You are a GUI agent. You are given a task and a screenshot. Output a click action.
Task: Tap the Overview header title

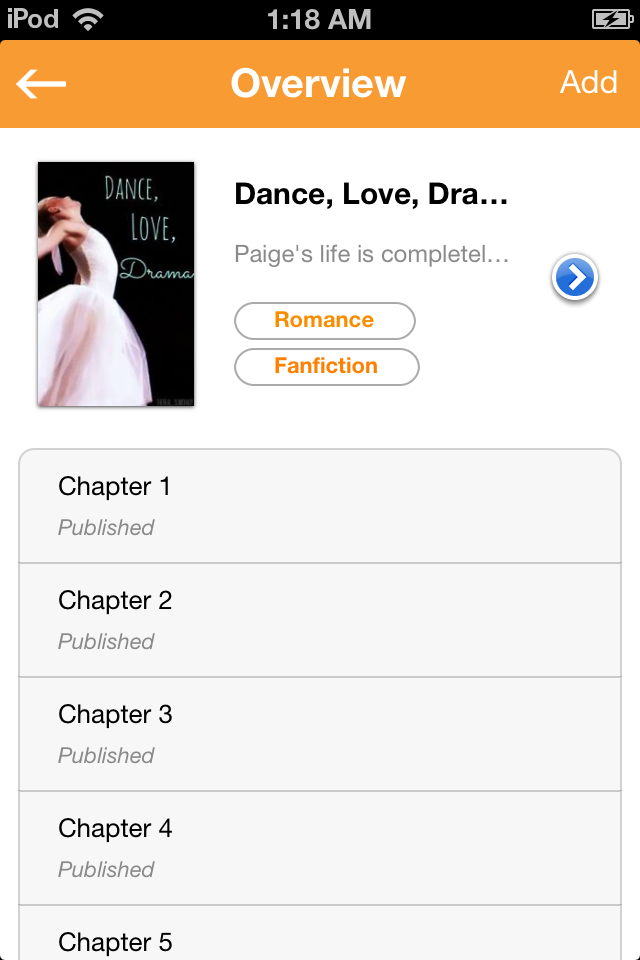pos(318,83)
